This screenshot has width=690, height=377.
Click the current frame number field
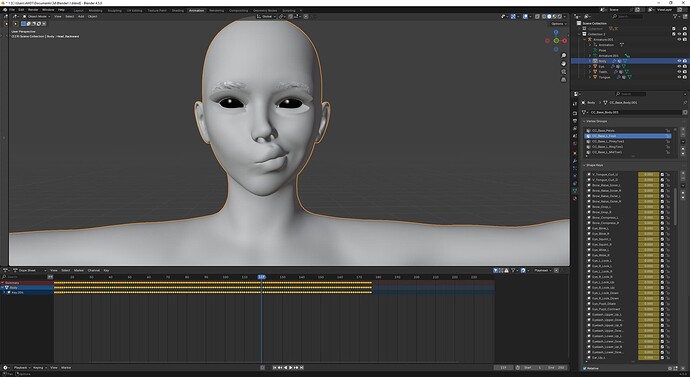[x=504, y=368]
